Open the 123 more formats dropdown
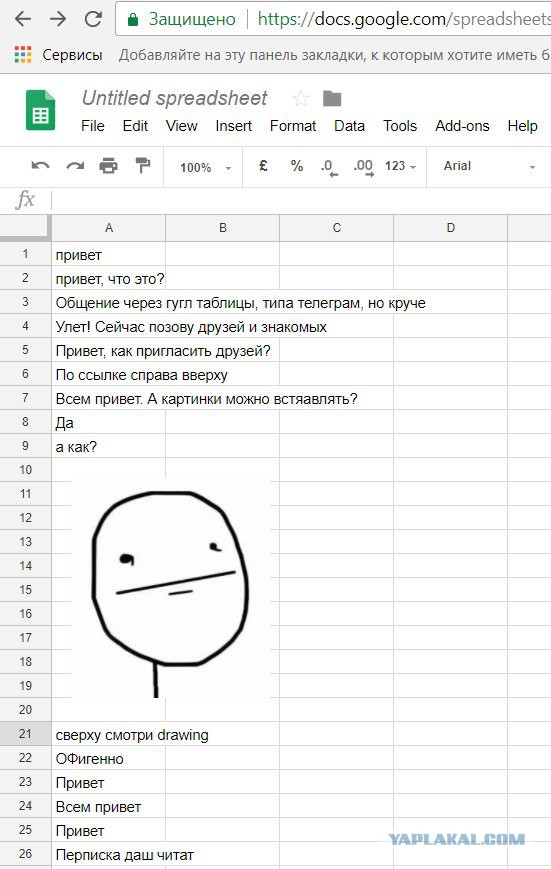Screen dimensions: 551x869 click(400, 166)
